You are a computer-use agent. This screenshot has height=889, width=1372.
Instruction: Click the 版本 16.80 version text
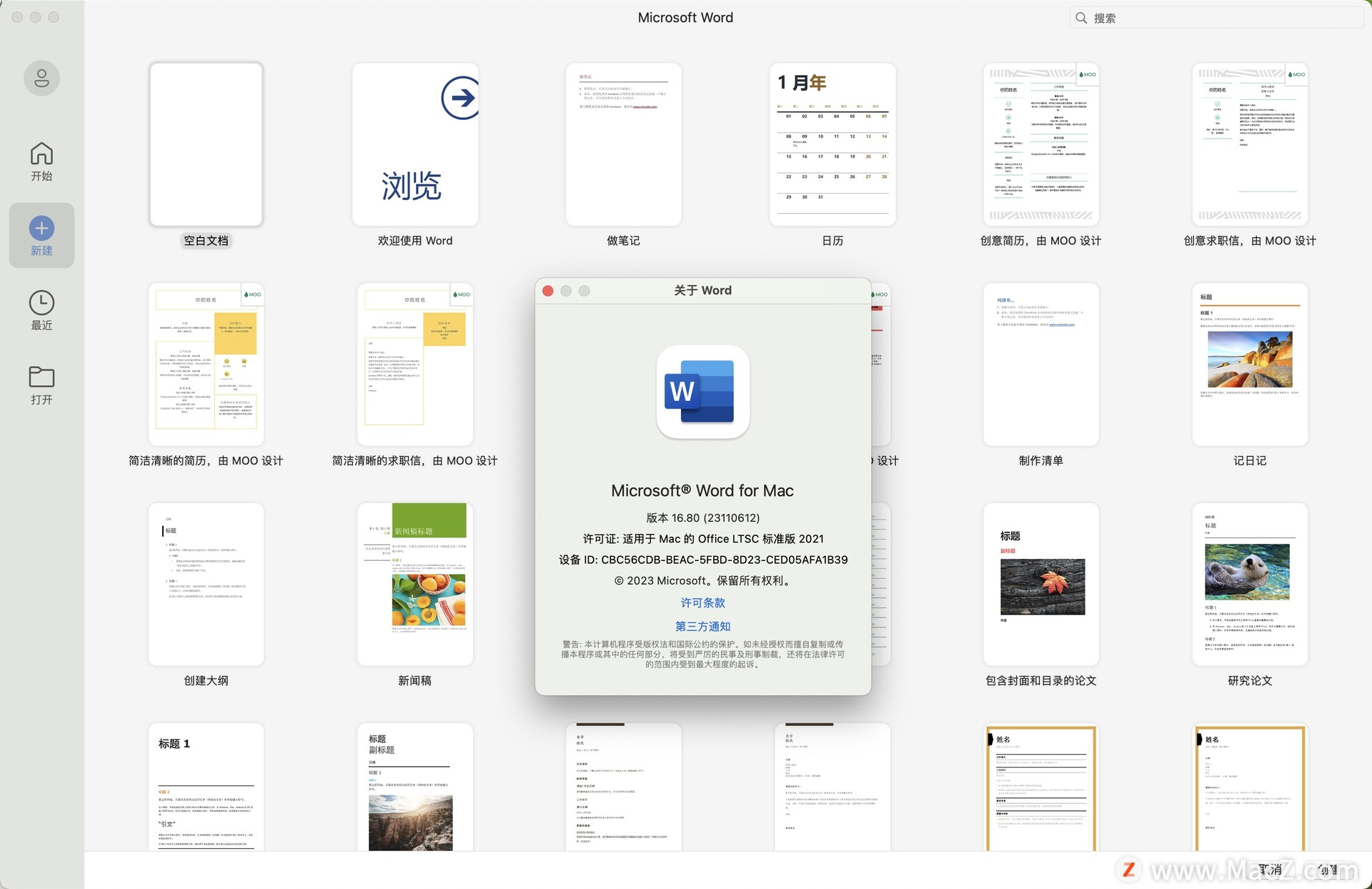click(703, 518)
